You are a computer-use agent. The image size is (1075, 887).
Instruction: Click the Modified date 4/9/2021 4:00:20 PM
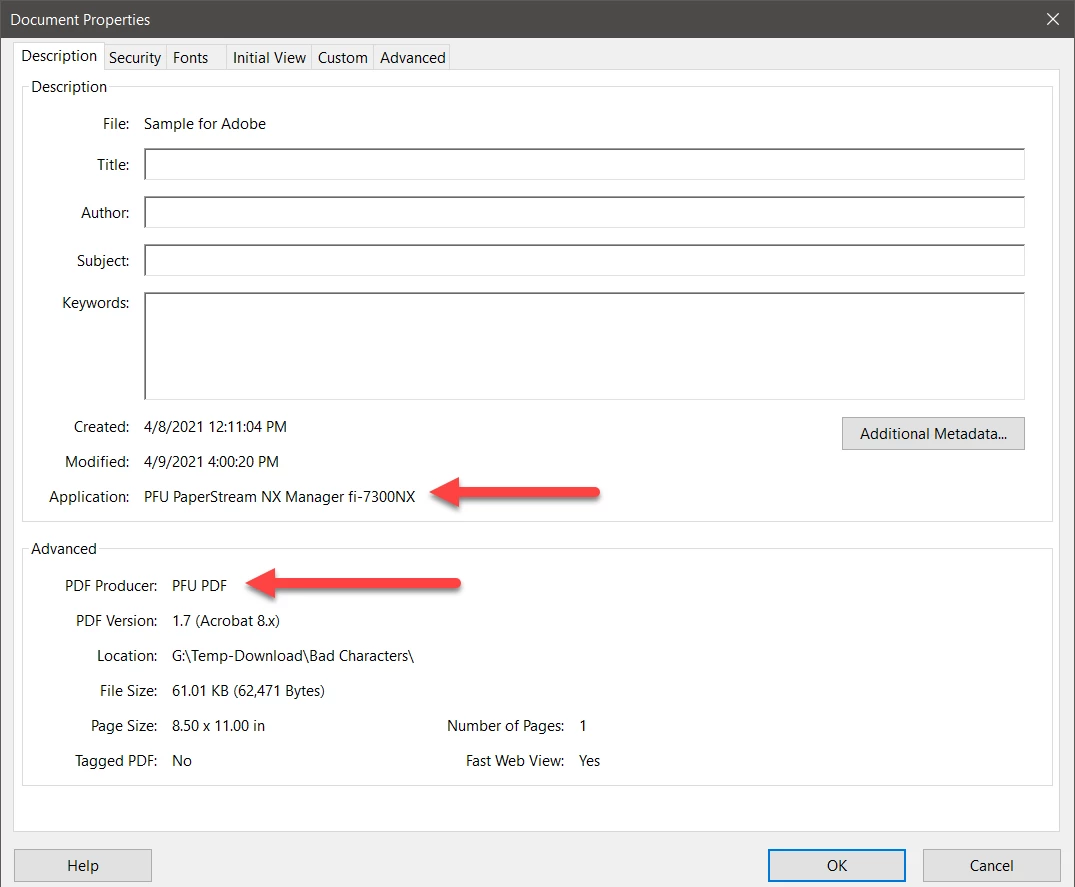(211, 462)
